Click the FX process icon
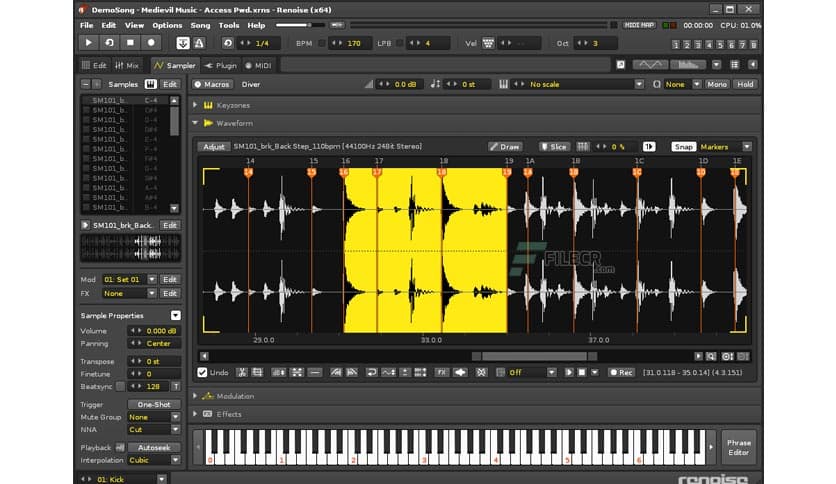Image resolution: width=836 pixels, height=484 pixels. [441, 373]
